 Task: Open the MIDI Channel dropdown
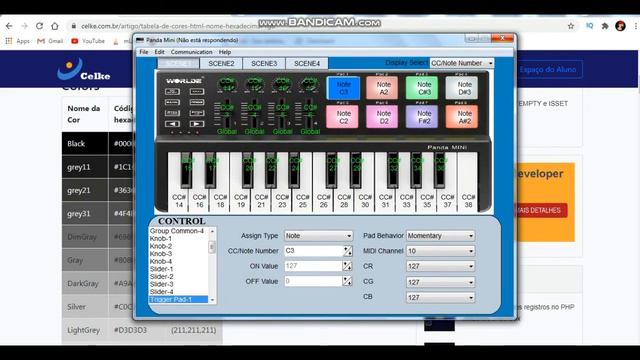coord(440,251)
